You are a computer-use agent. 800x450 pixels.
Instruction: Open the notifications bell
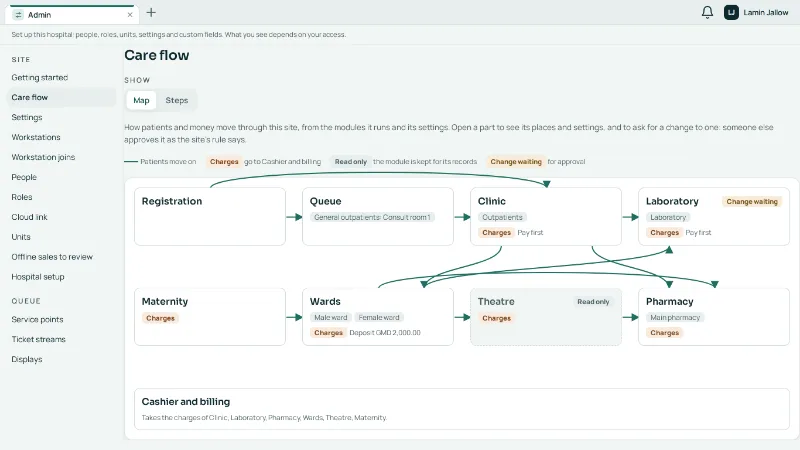tap(707, 12)
